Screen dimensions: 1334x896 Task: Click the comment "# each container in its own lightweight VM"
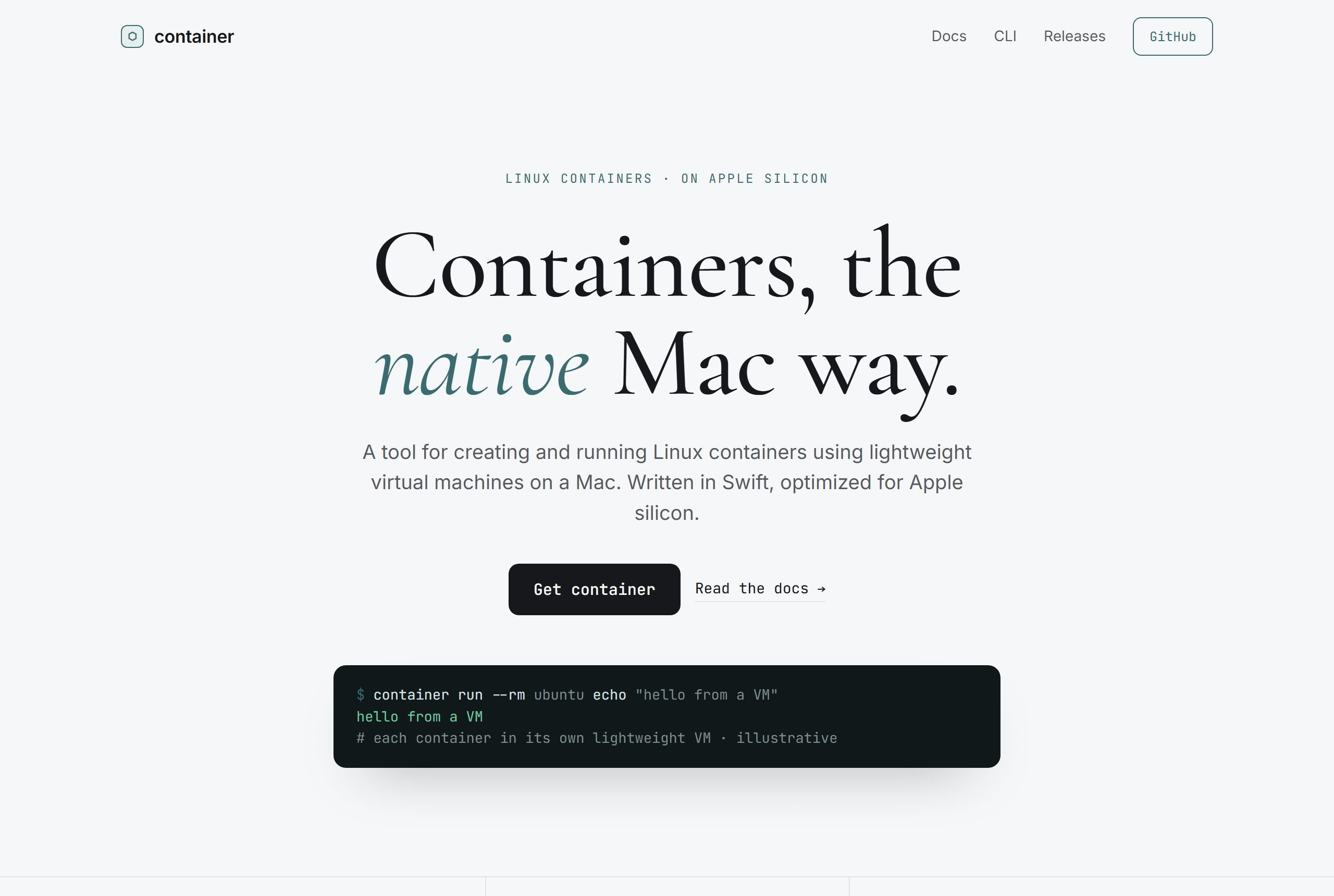coord(534,738)
